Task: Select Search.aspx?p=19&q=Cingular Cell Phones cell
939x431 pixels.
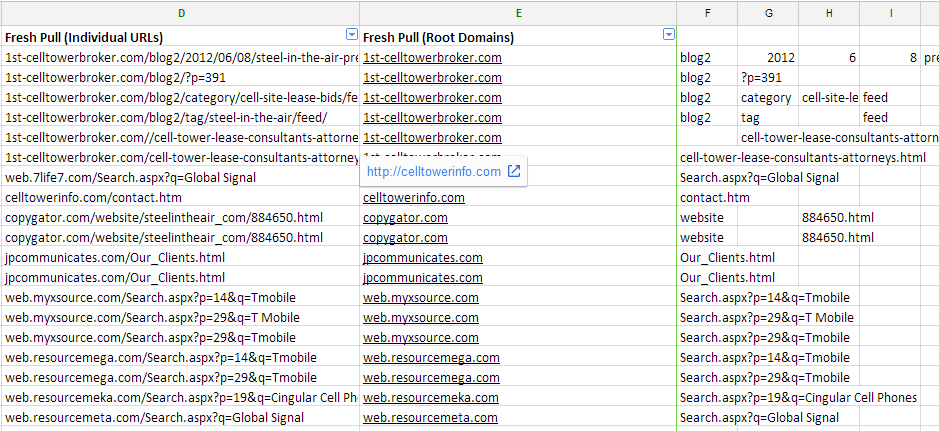Action: point(798,397)
